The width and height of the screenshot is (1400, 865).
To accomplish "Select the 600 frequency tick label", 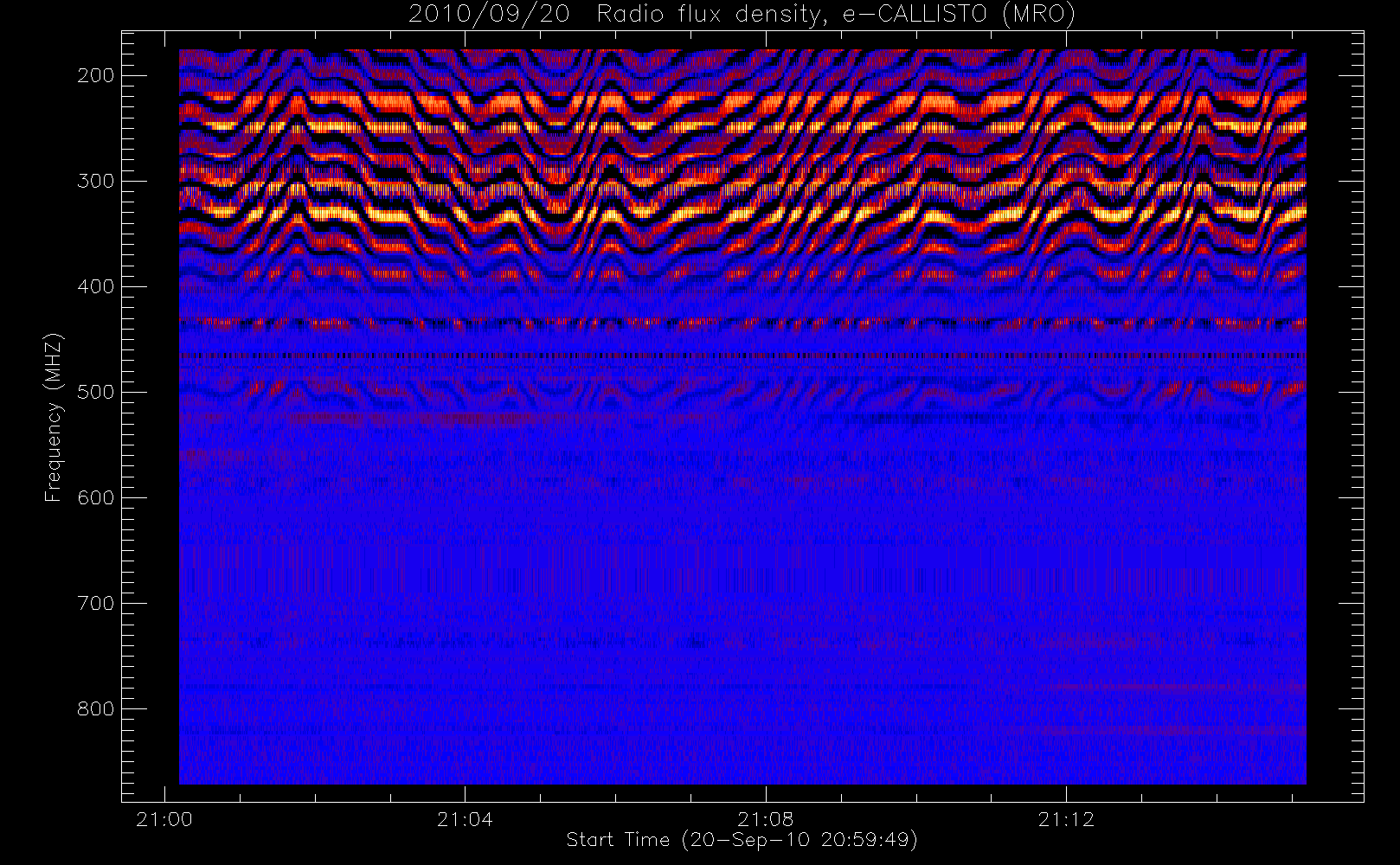I will pos(96,497).
